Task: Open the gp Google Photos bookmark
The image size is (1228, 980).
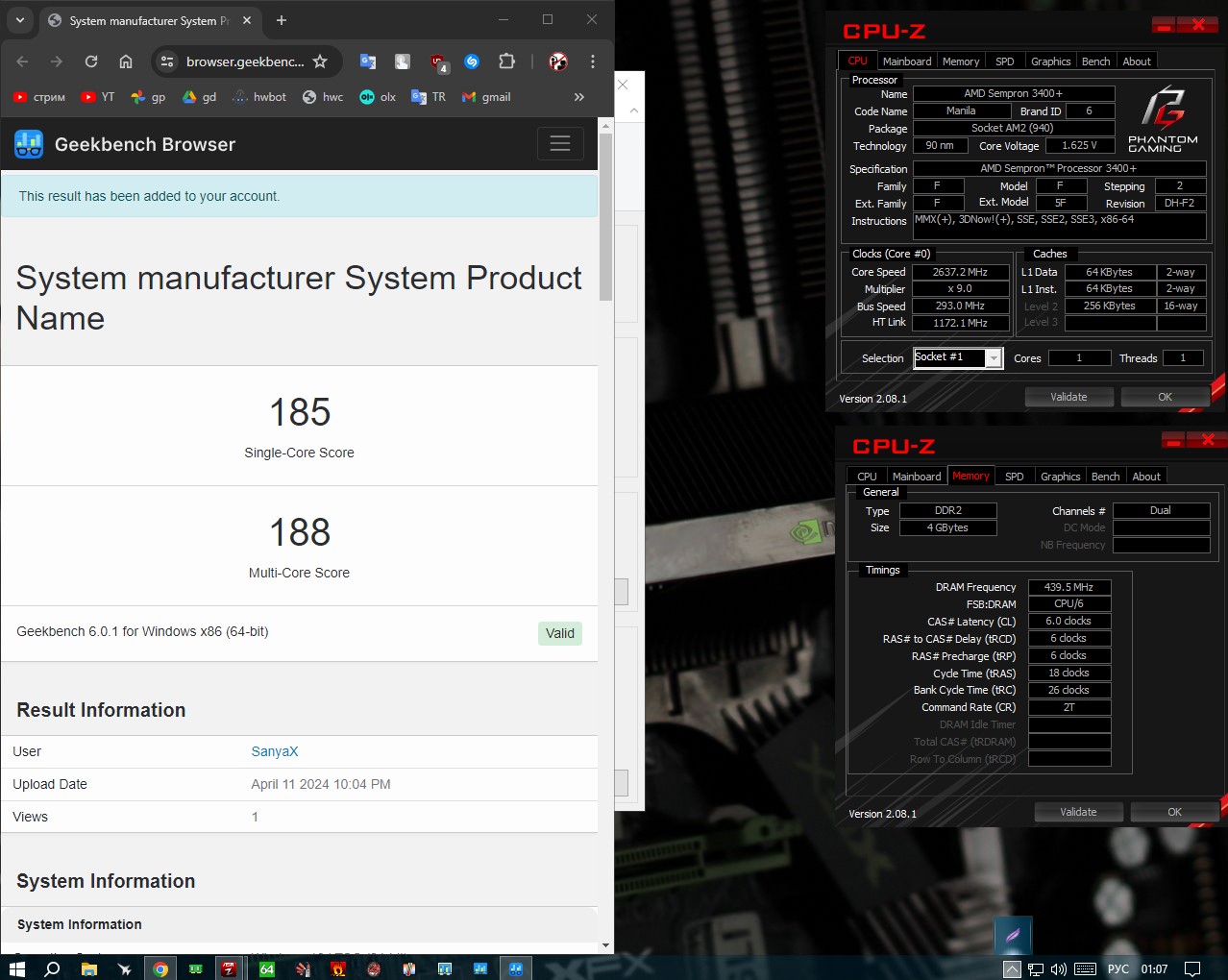Action: pyautogui.click(x=149, y=97)
